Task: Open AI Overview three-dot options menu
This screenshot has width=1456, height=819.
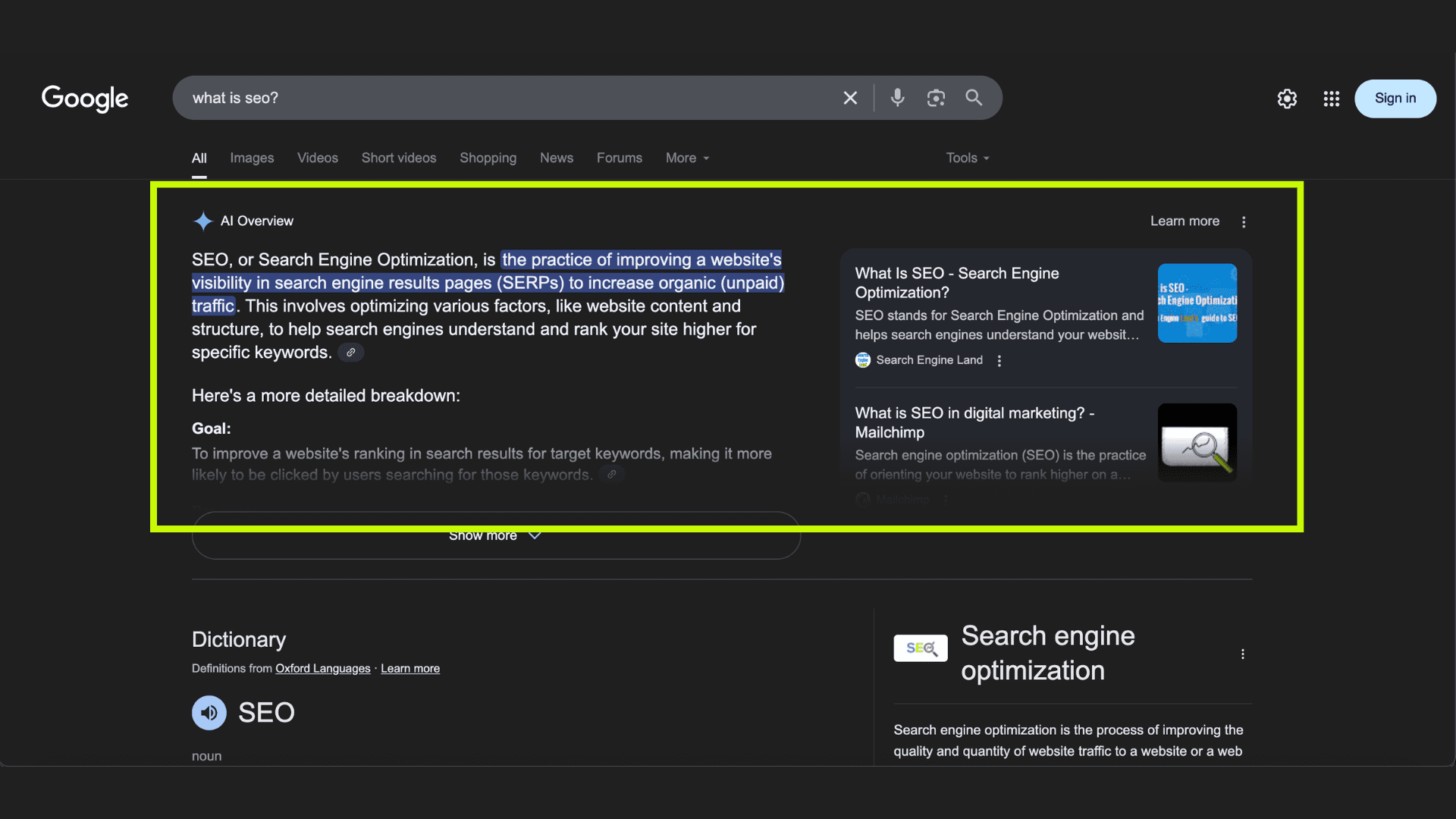Action: (x=1244, y=221)
